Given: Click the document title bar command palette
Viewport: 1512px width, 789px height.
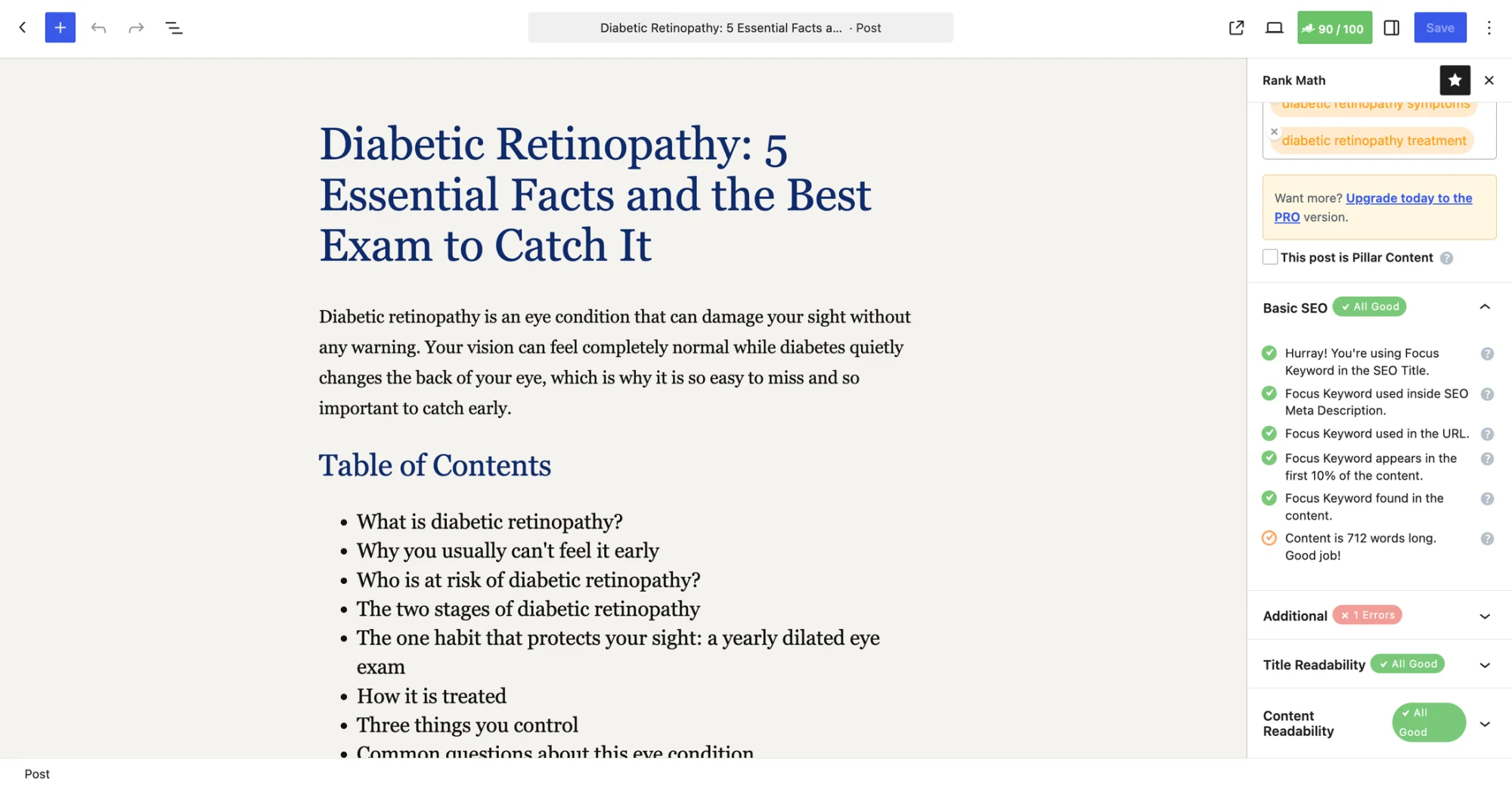Looking at the screenshot, I should (740, 28).
